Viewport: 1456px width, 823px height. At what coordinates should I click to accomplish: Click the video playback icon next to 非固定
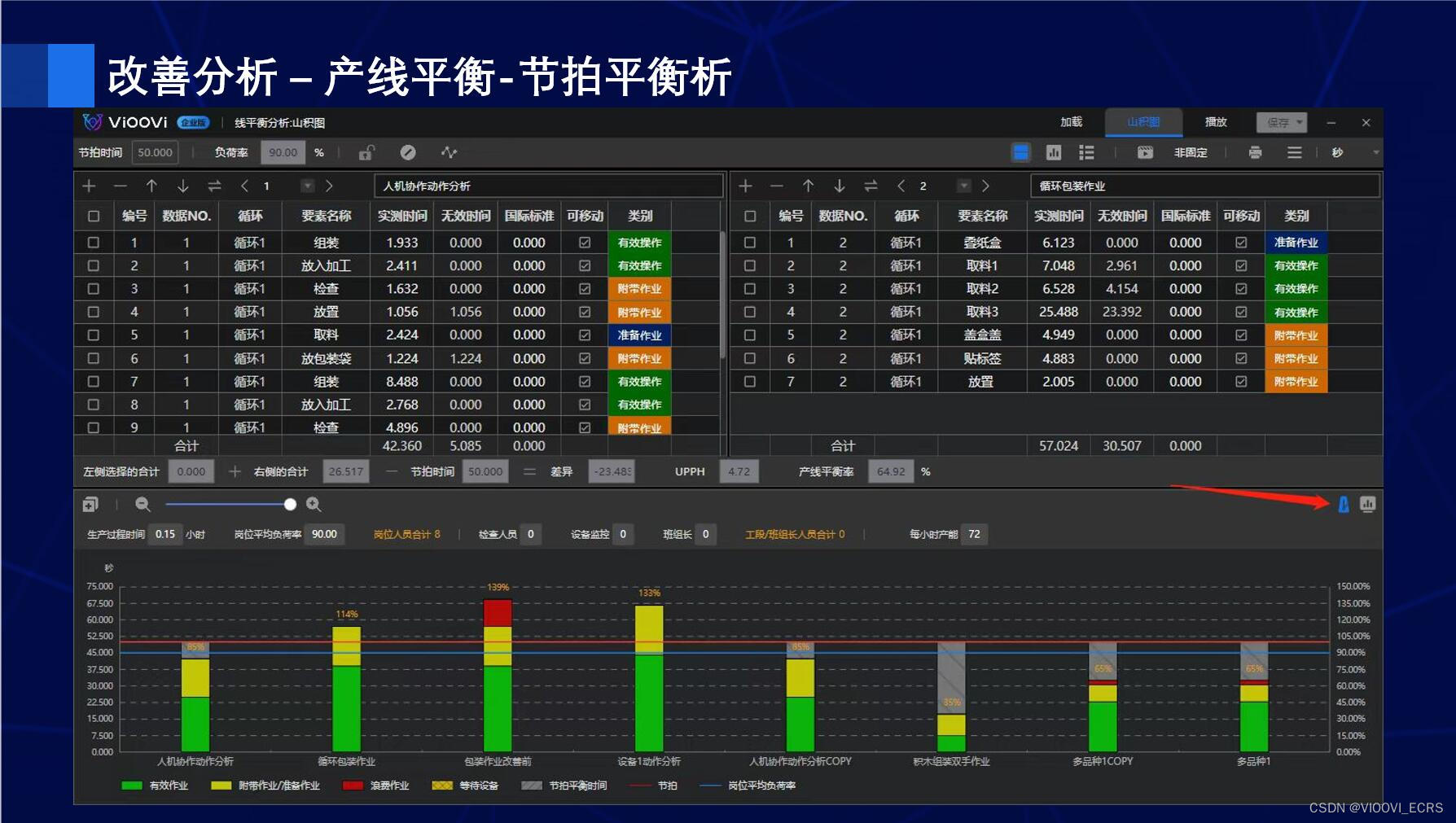coord(1145,152)
